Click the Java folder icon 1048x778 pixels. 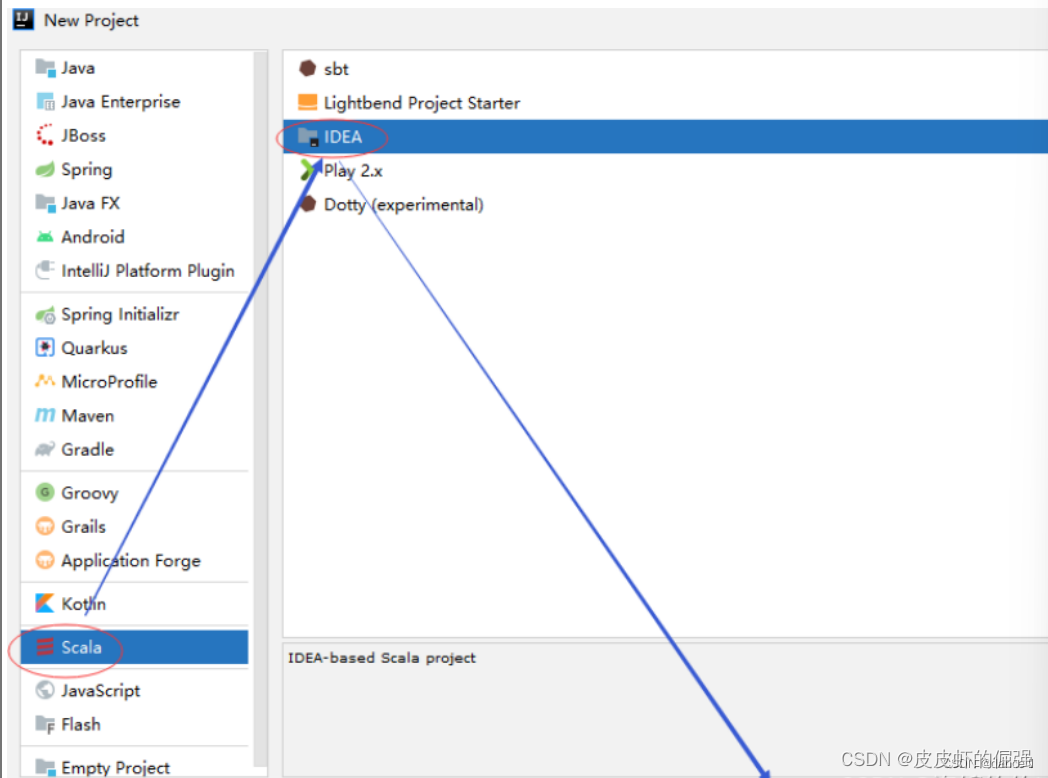[x=45, y=68]
